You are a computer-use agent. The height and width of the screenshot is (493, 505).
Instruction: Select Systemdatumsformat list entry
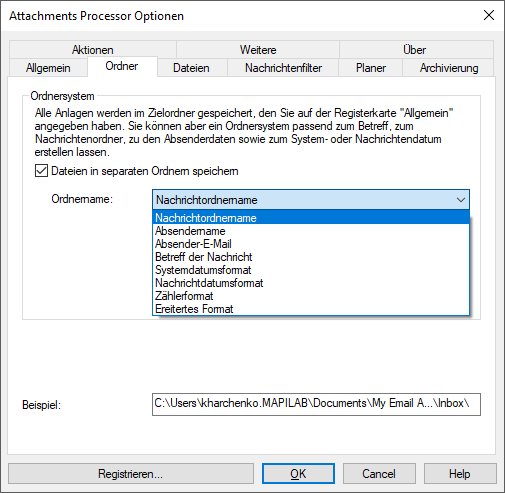click(x=311, y=270)
